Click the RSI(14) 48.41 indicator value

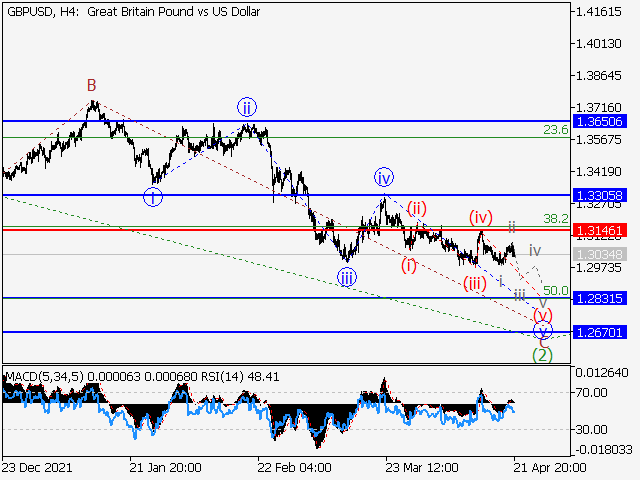(x=240, y=376)
